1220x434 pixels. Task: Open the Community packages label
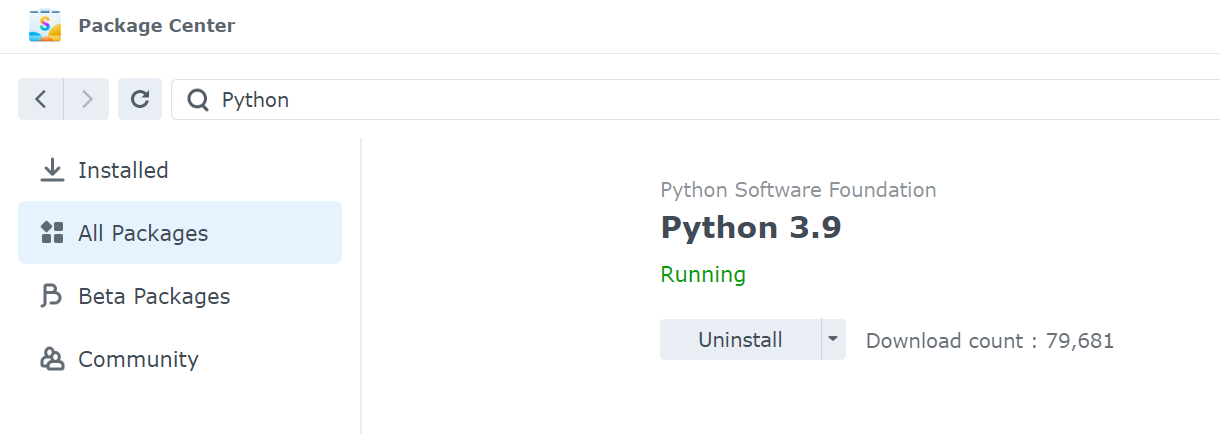pyautogui.click(x=138, y=359)
